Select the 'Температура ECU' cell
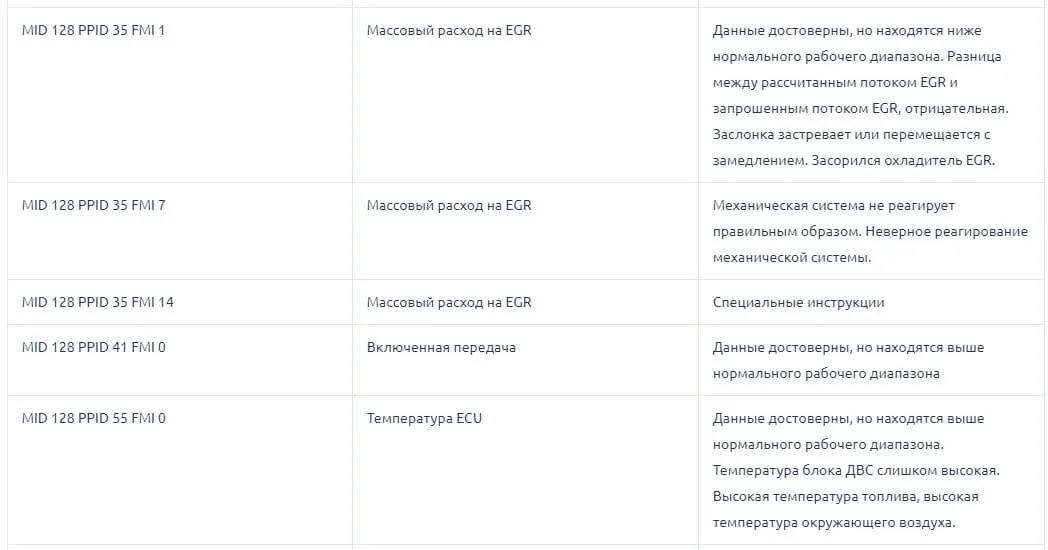The image size is (1048, 550). pos(424,418)
